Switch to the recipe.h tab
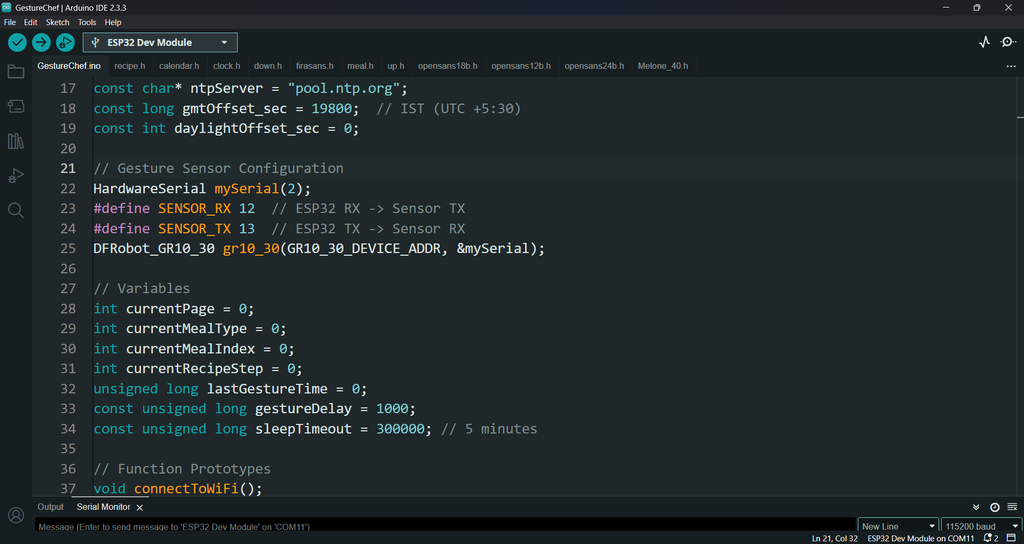Viewport: 1024px width, 544px height. [x=129, y=66]
